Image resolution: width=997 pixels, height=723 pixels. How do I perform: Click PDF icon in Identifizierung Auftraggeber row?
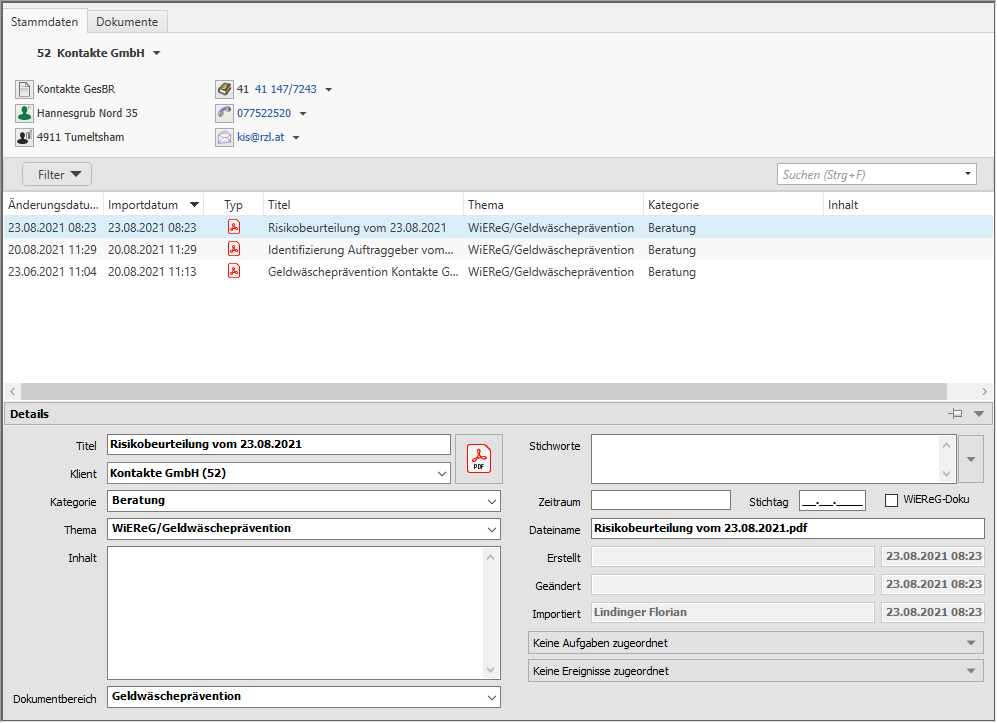(234, 249)
